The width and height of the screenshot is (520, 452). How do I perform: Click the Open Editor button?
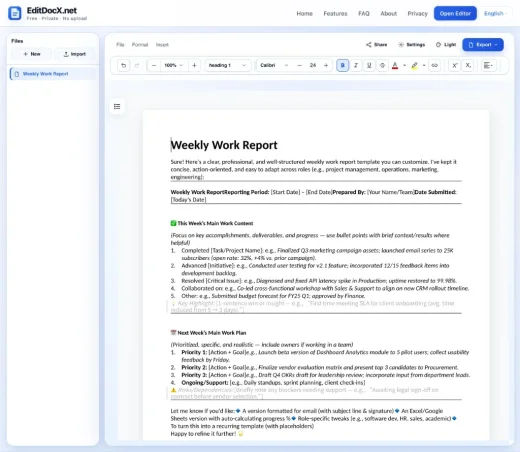[x=455, y=13]
